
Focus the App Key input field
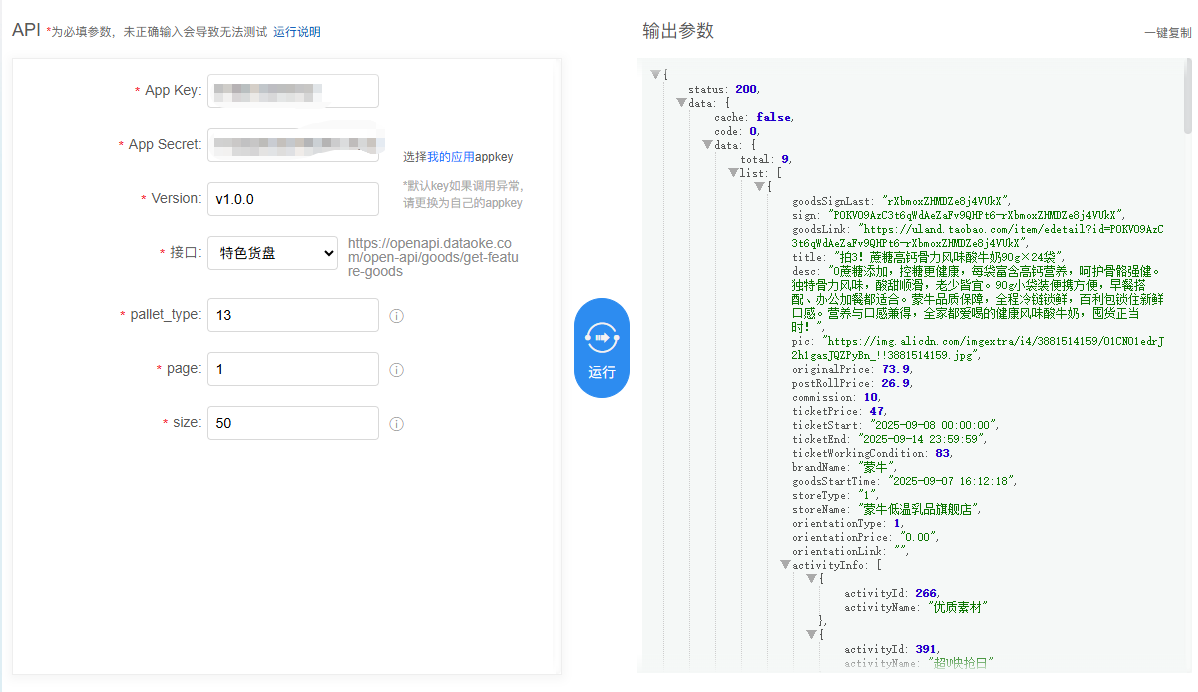[x=292, y=91]
